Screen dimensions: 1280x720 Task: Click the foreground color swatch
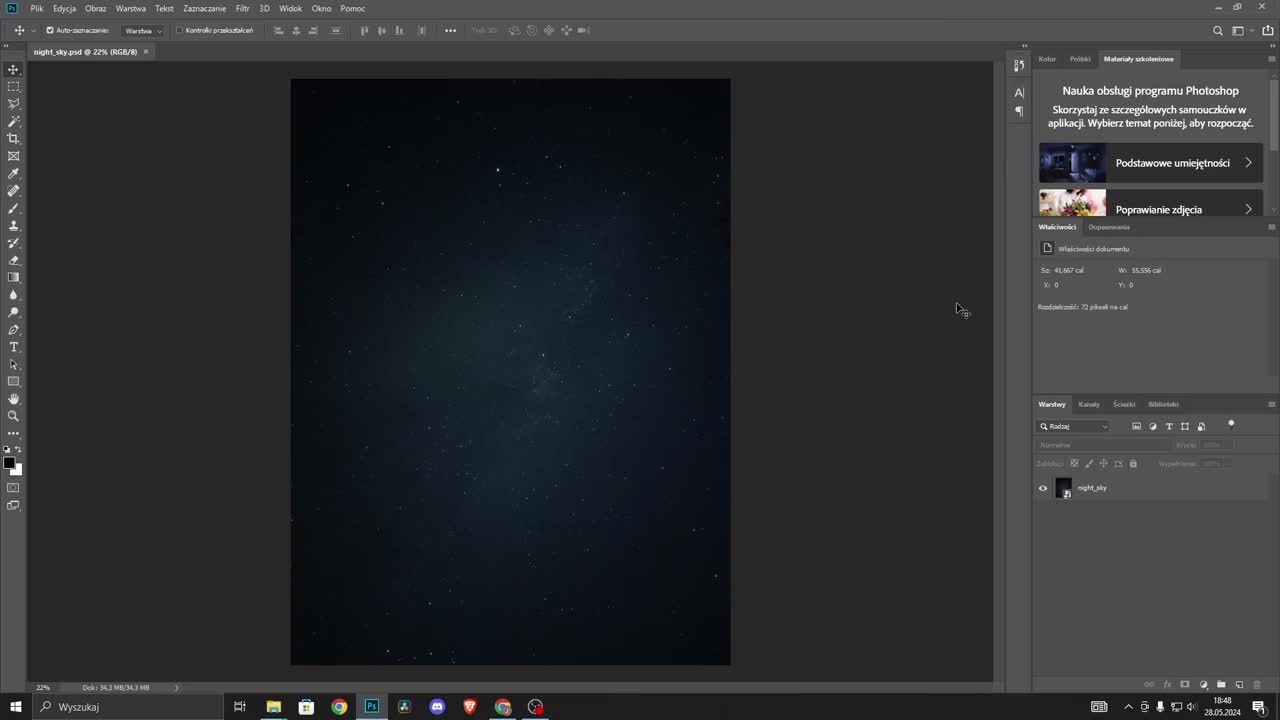tap(10, 463)
